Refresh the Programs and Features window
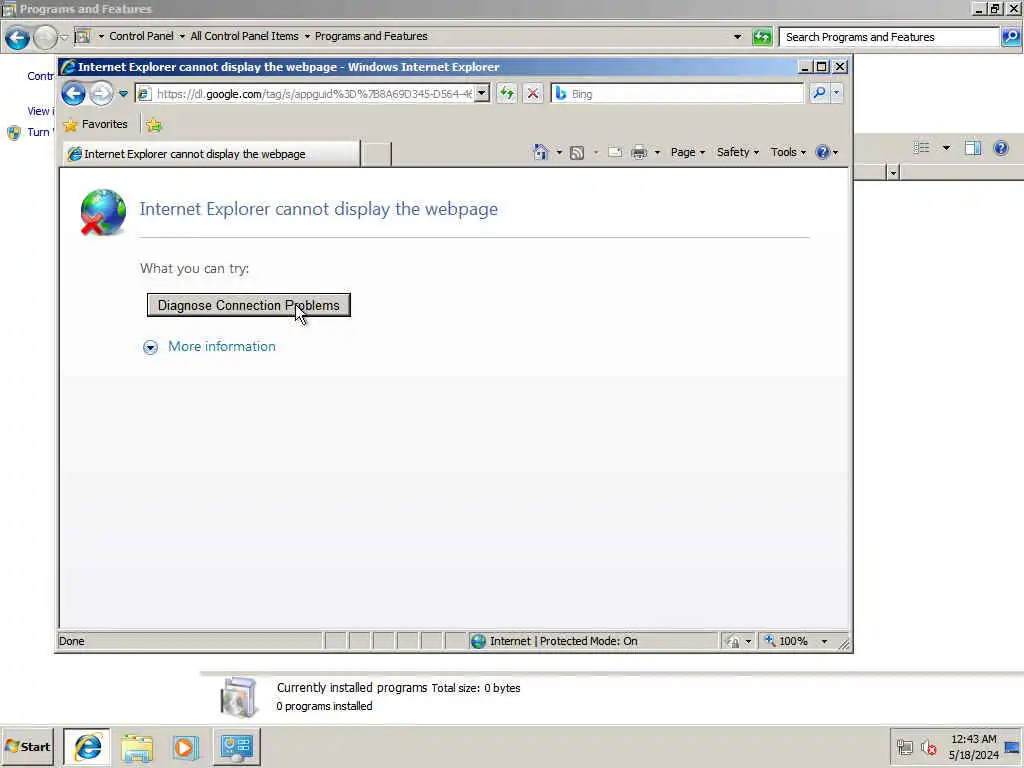1024x768 pixels. coord(761,37)
